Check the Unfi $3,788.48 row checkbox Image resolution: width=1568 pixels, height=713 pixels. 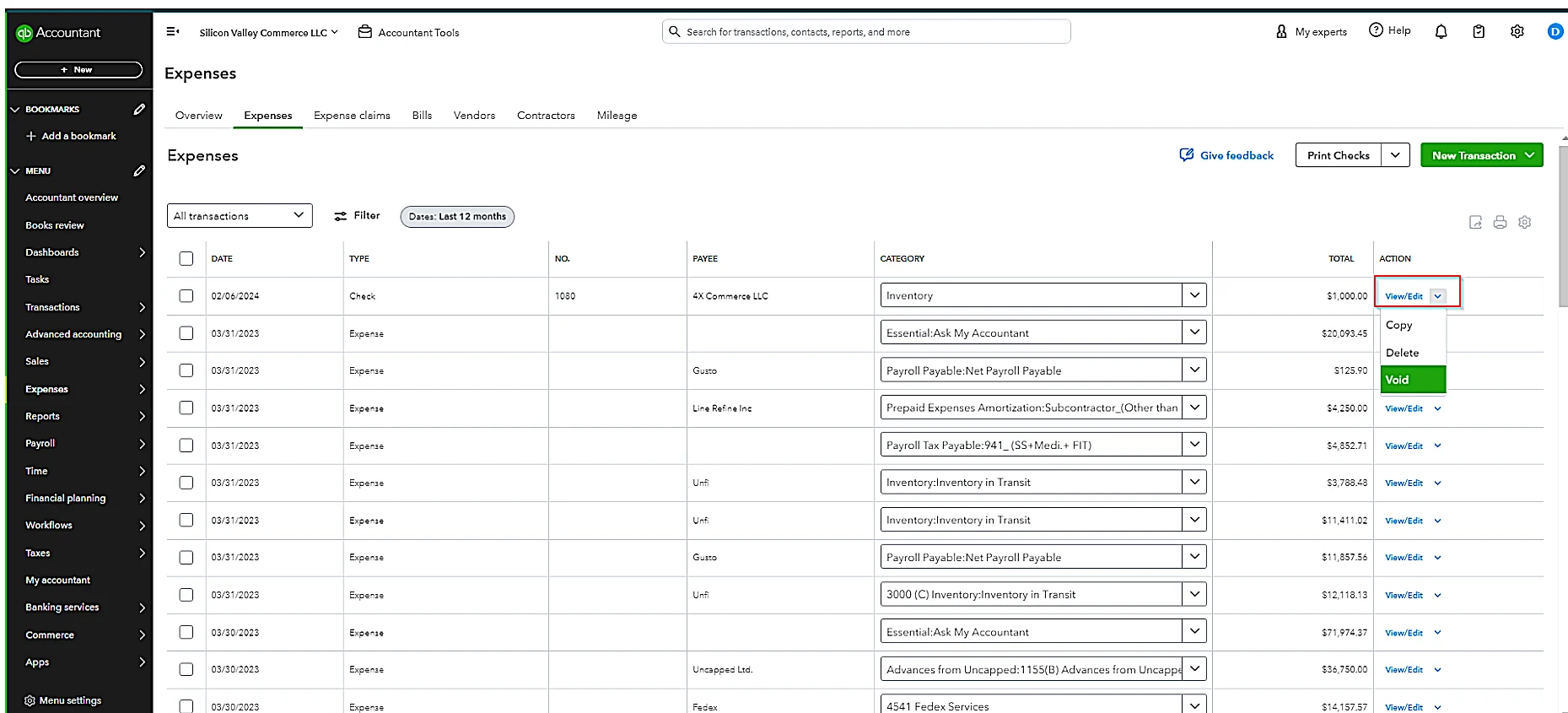186,483
